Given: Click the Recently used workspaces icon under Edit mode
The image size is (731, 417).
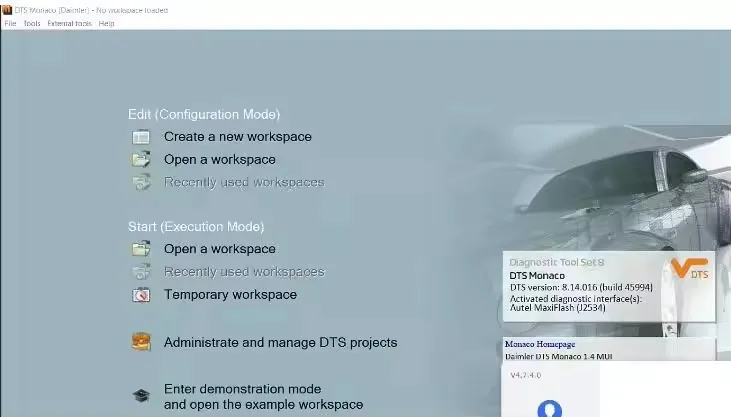Looking at the screenshot, I should (141, 182).
